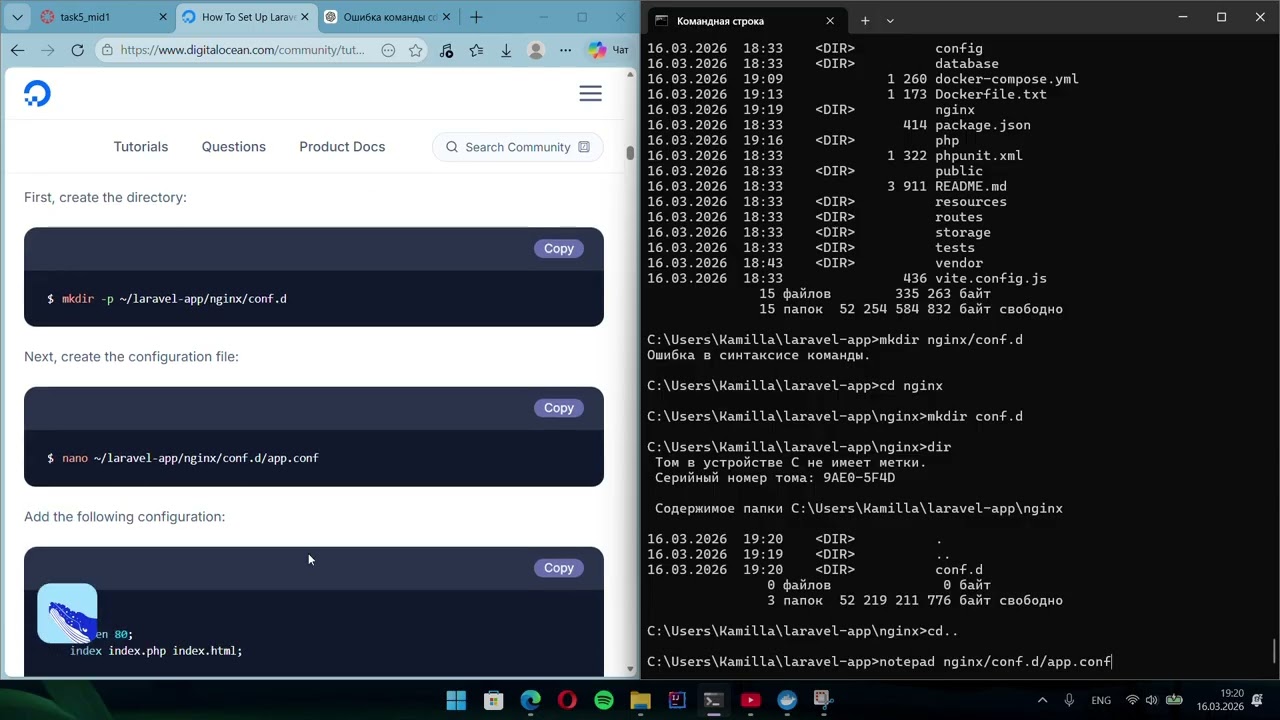The width and height of the screenshot is (1280, 720).
Task: Switch to the Terminal taskbar icon
Action: tap(713, 700)
